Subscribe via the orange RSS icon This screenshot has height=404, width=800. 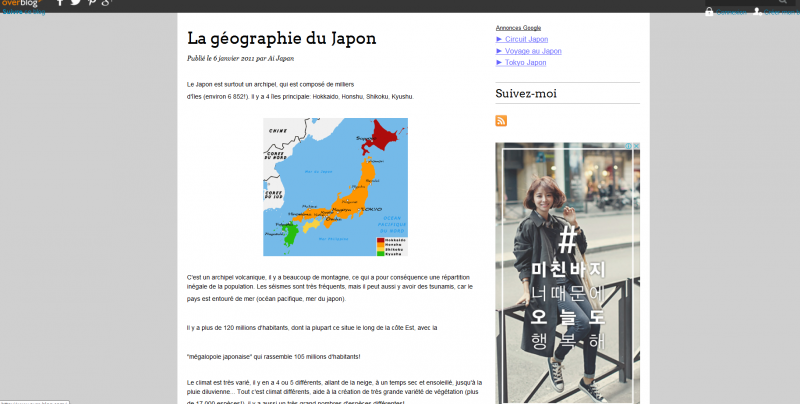pyautogui.click(x=501, y=121)
